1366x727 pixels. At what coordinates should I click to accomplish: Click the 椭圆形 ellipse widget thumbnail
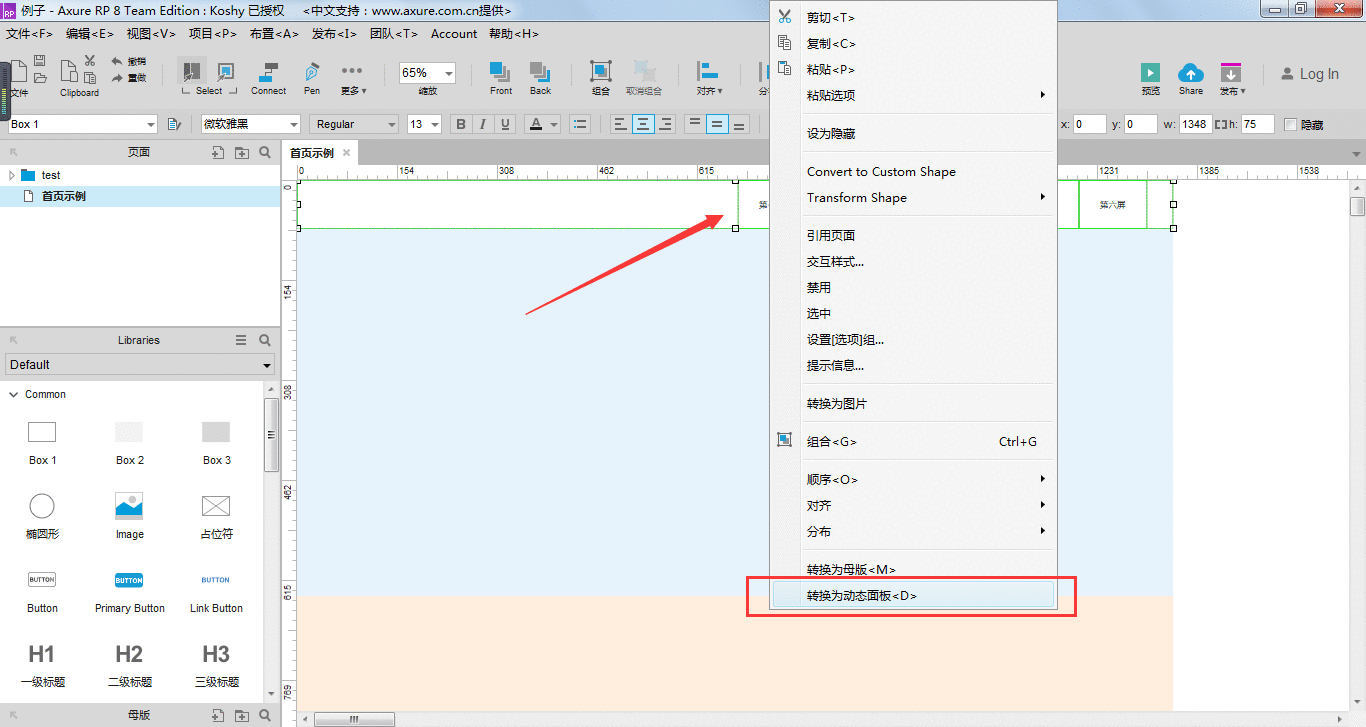tap(42, 505)
